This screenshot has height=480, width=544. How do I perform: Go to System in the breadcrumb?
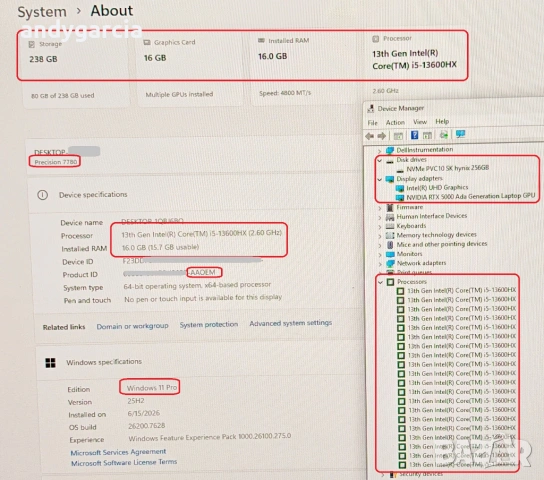42,12
